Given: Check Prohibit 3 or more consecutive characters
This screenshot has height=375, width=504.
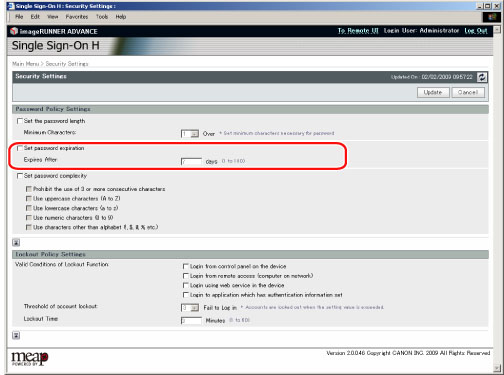Looking at the screenshot, I should click(x=29, y=189).
